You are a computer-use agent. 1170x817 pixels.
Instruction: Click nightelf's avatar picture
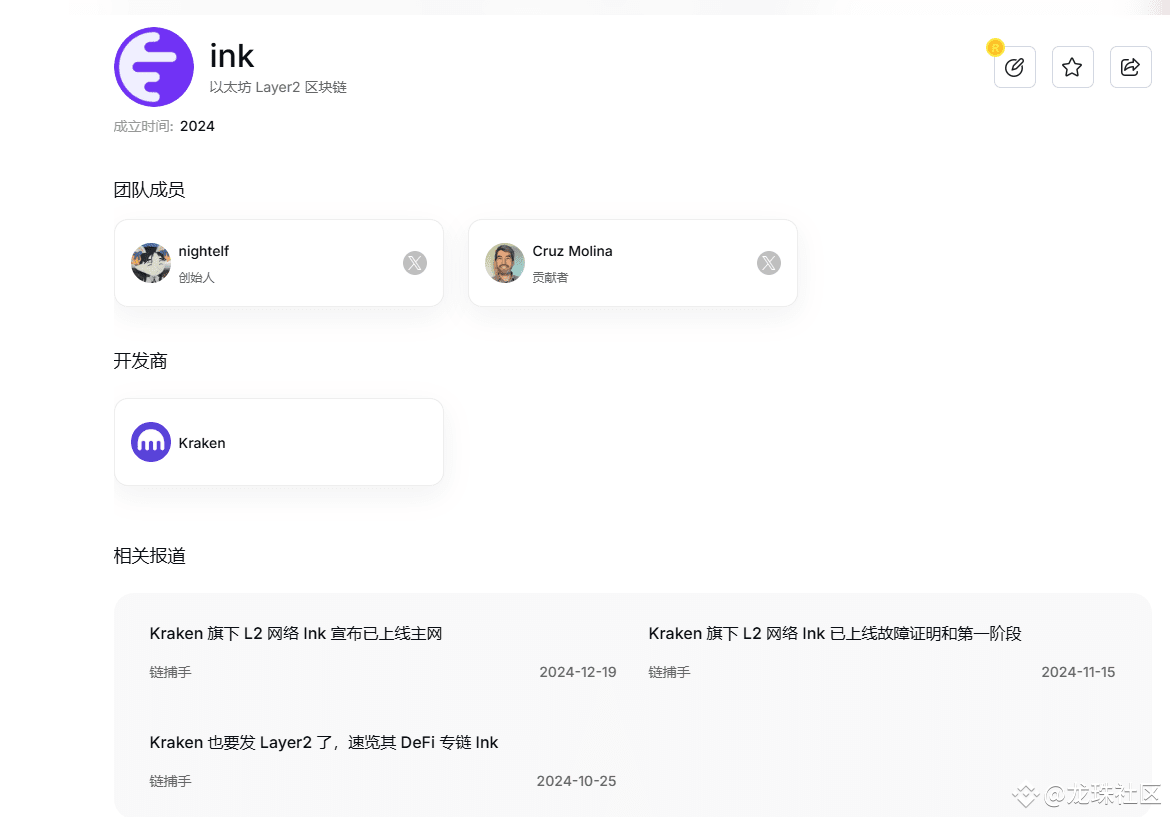(151, 263)
